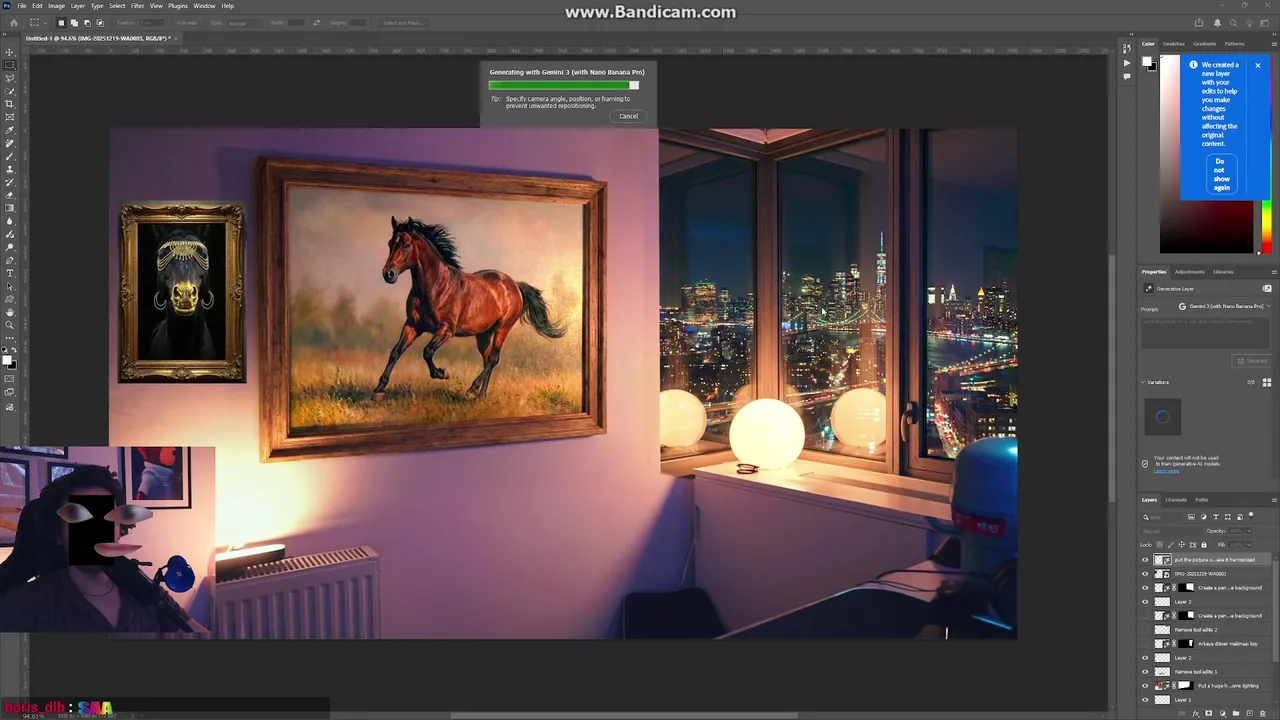Click the Add layer mask icon
Image resolution: width=1280 pixels, height=720 pixels.
coord(1209,713)
